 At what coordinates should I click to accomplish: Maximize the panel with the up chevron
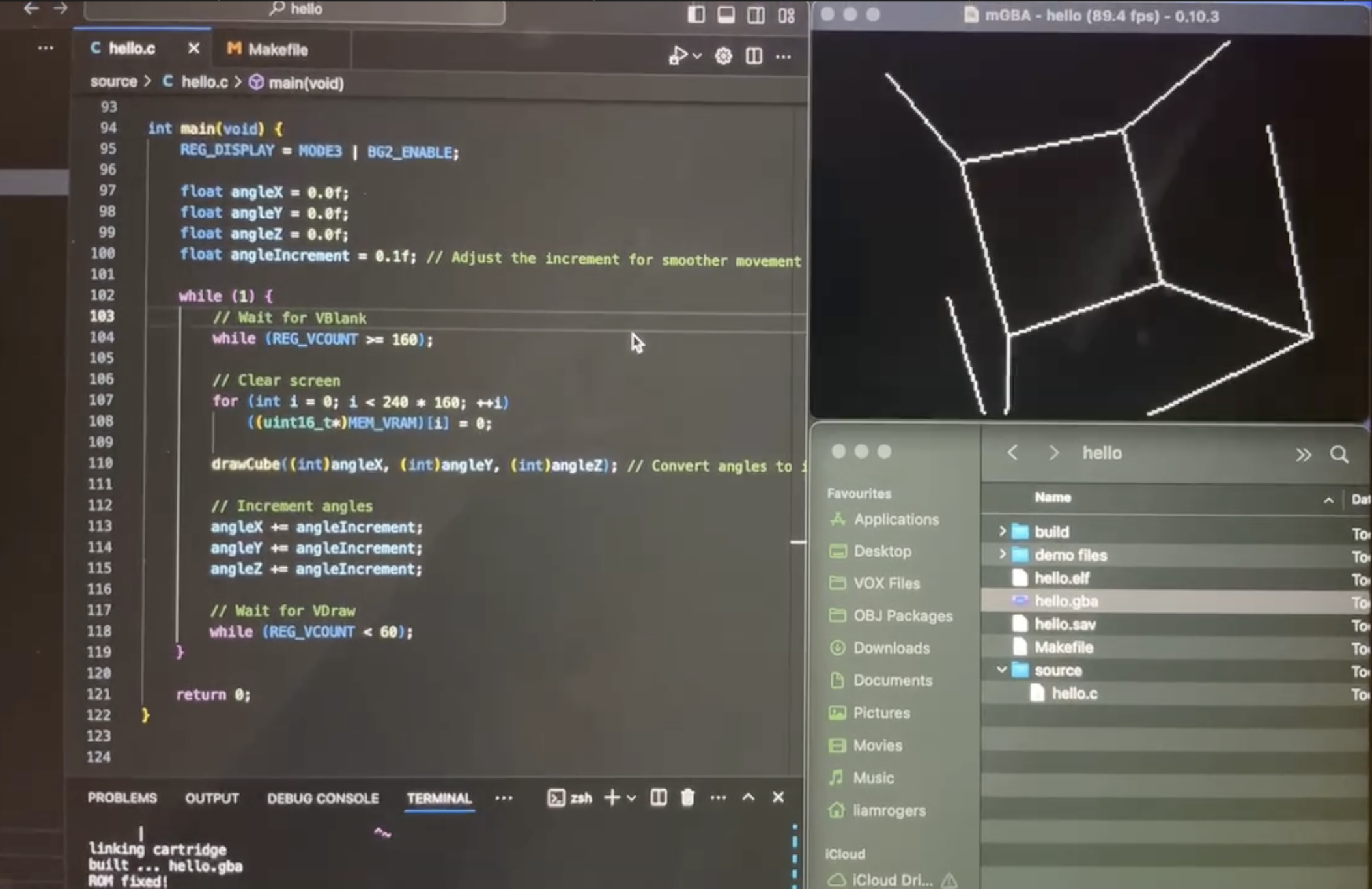coord(749,797)
